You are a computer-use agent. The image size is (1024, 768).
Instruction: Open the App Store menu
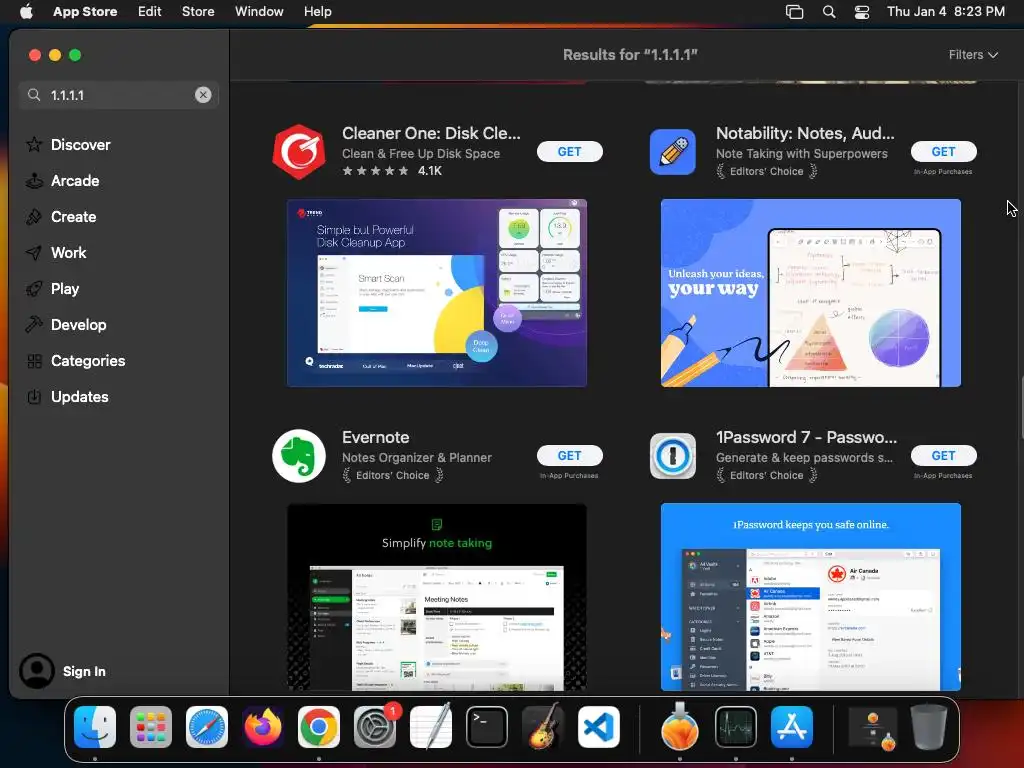coord(85,11)
